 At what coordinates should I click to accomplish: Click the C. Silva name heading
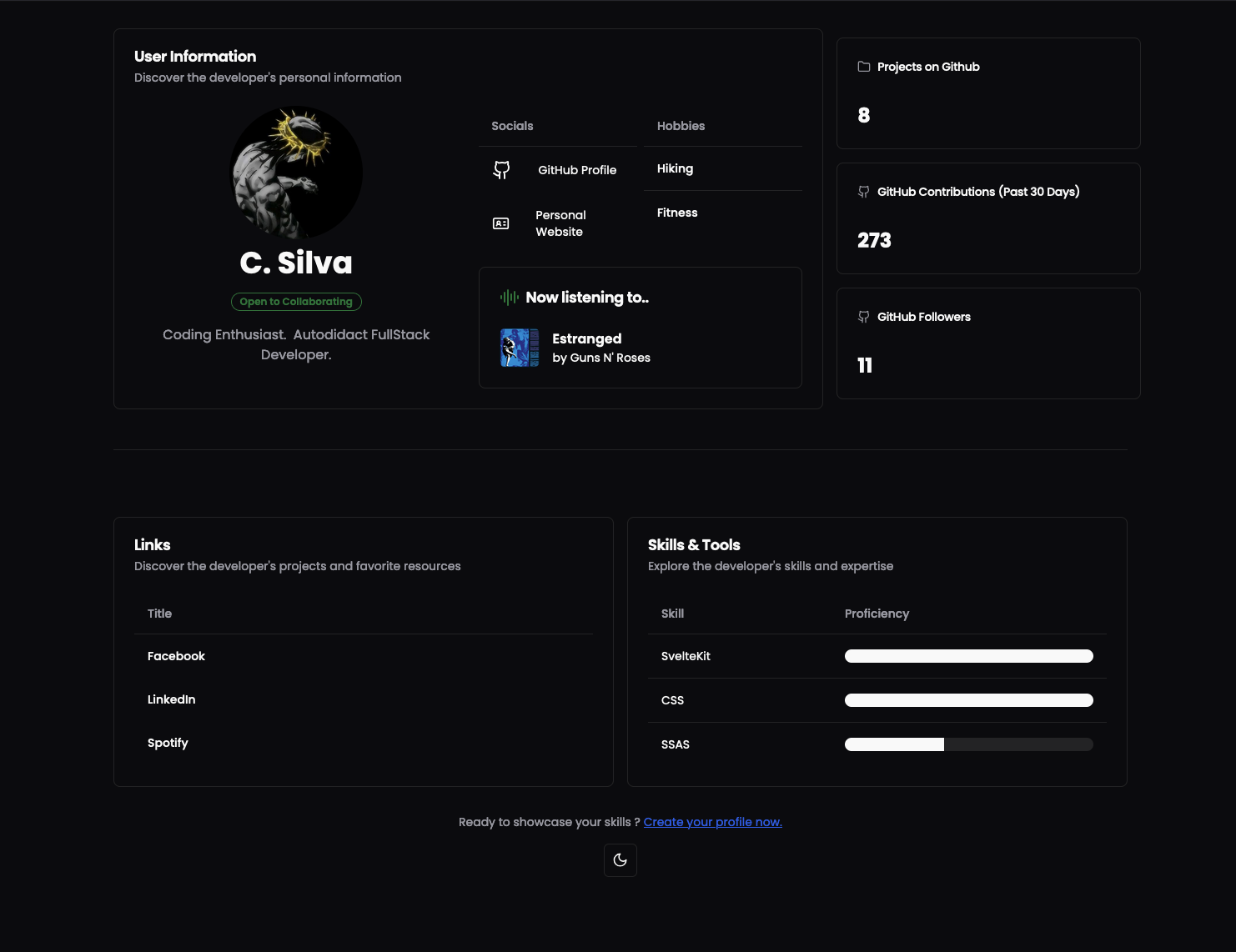pos(296,263)
